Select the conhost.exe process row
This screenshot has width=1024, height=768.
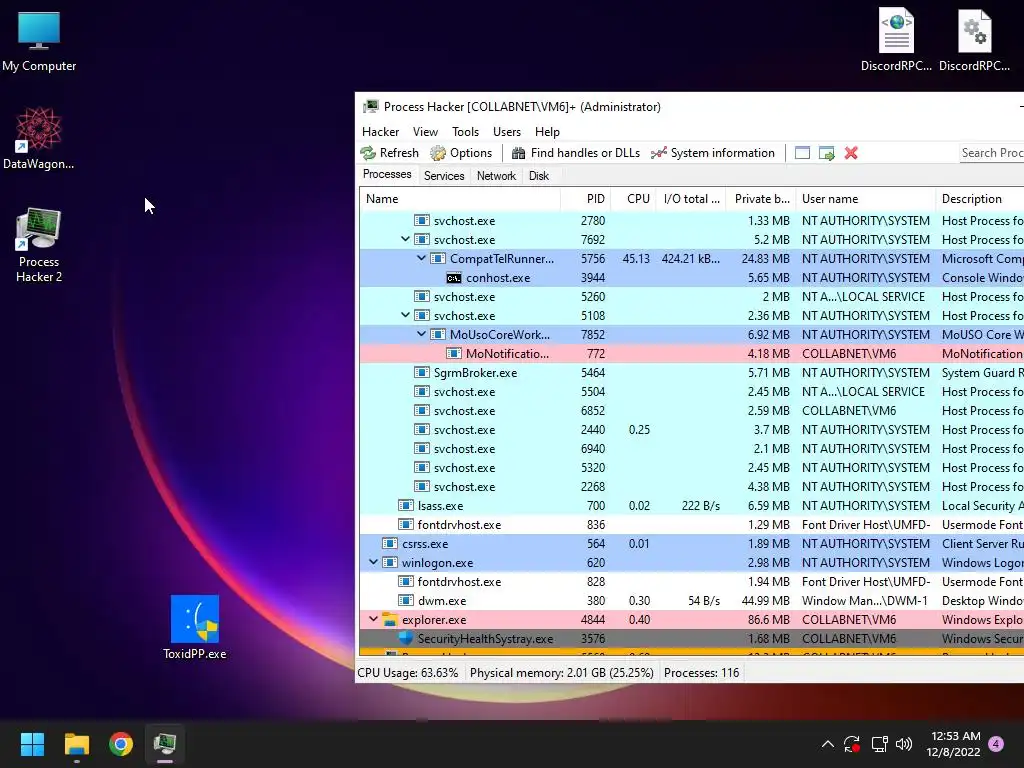point(692,278)
